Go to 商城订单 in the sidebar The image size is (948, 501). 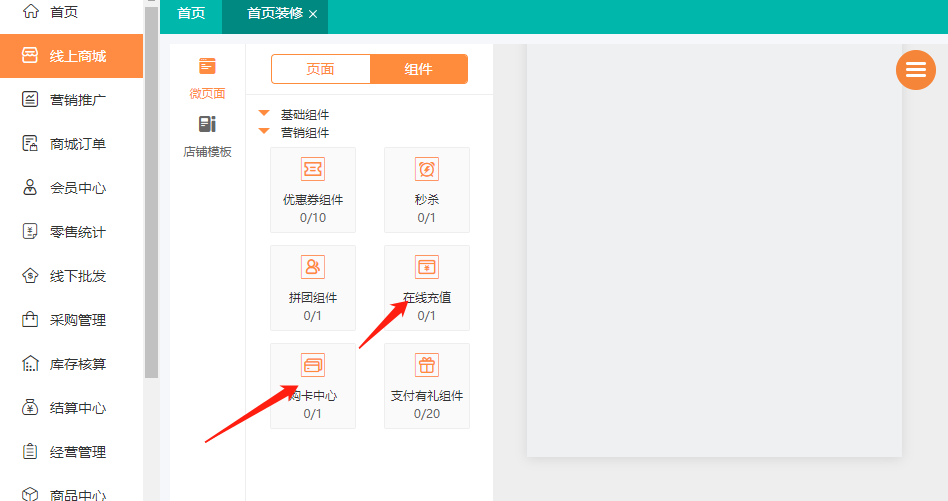77,144
